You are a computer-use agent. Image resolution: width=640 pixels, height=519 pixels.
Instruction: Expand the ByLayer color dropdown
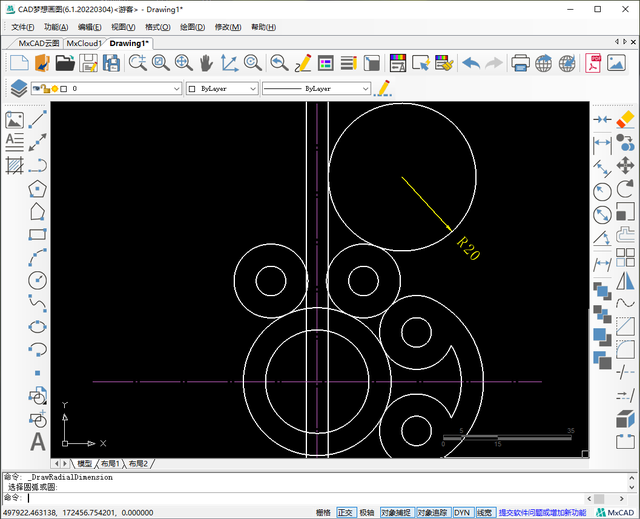coord(222,89)
